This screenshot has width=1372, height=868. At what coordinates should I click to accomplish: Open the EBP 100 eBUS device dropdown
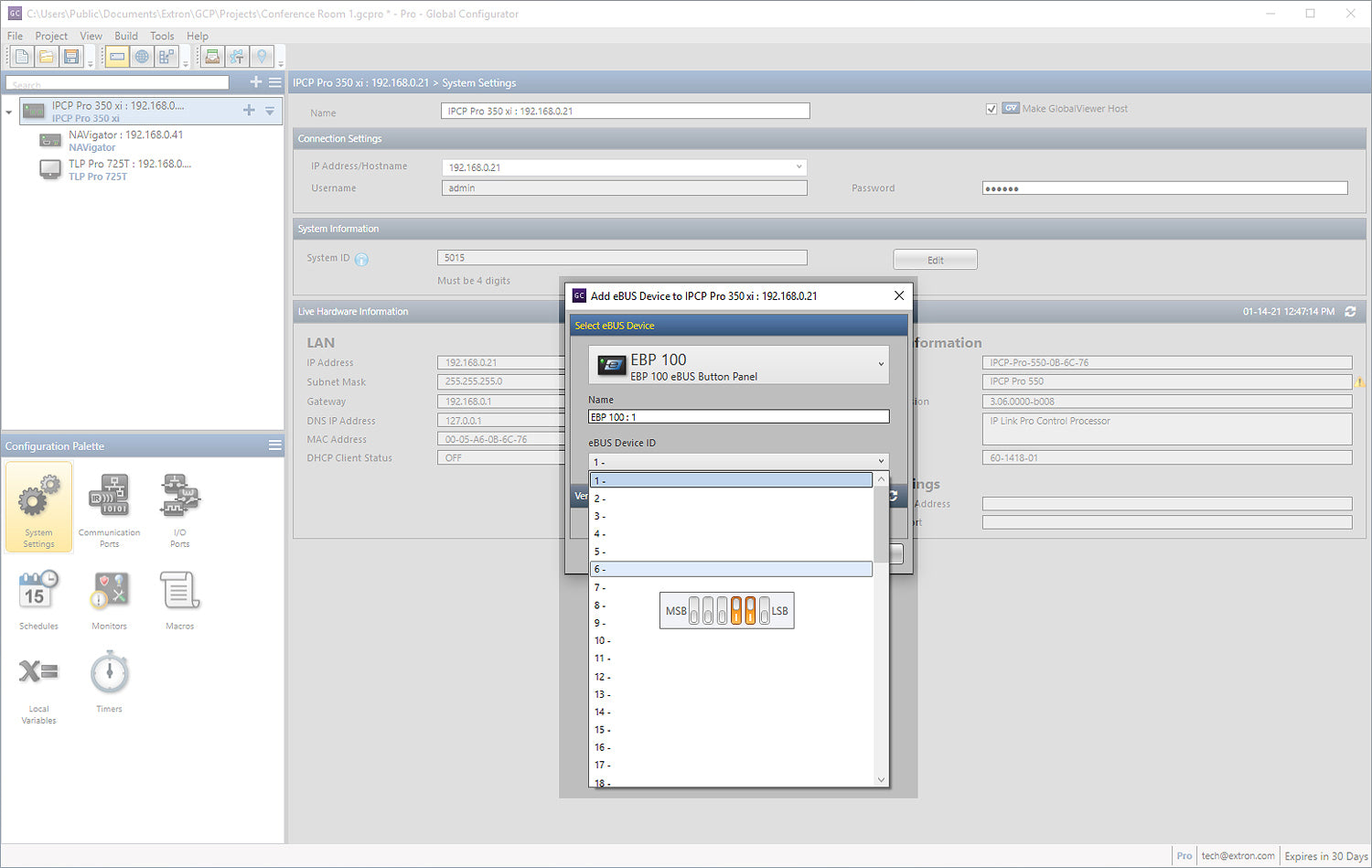(739, 365)
